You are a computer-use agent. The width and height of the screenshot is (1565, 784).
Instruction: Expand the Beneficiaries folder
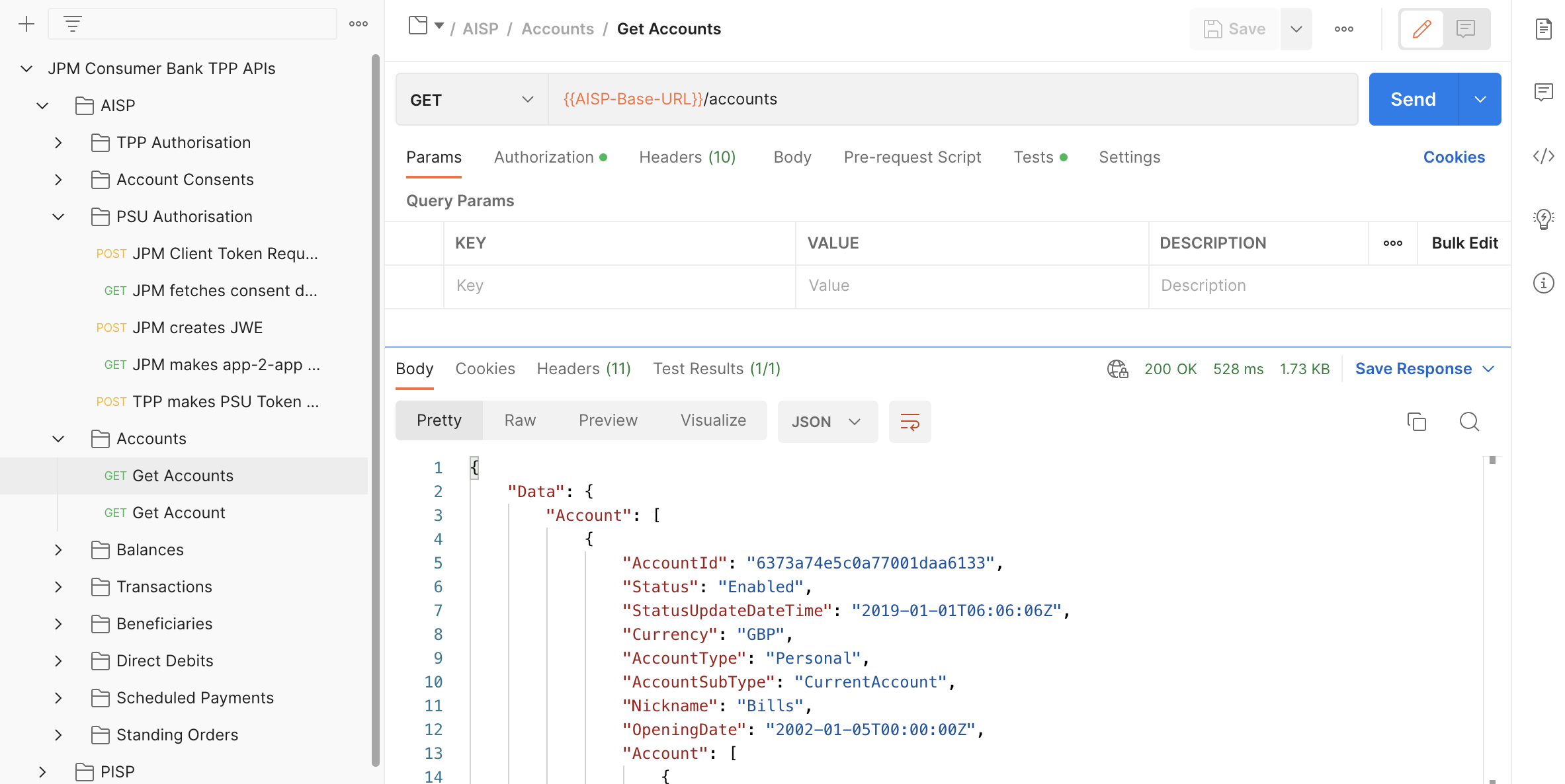(x=58, y=624)
